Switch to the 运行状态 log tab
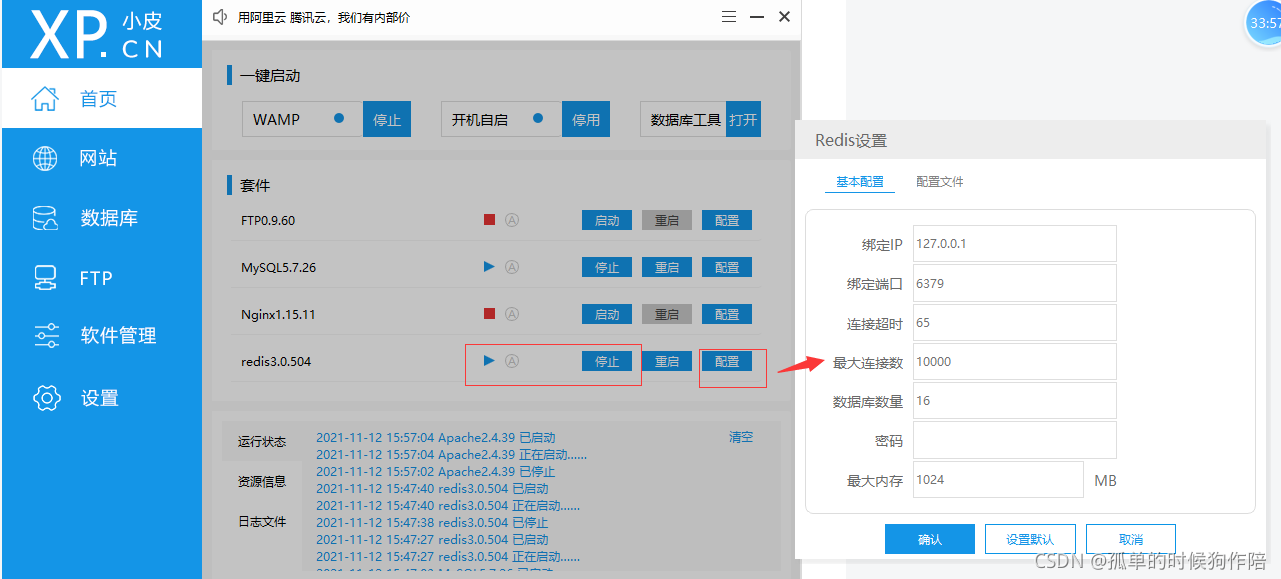Screen dimensions: 1281x579 (262, 441)
